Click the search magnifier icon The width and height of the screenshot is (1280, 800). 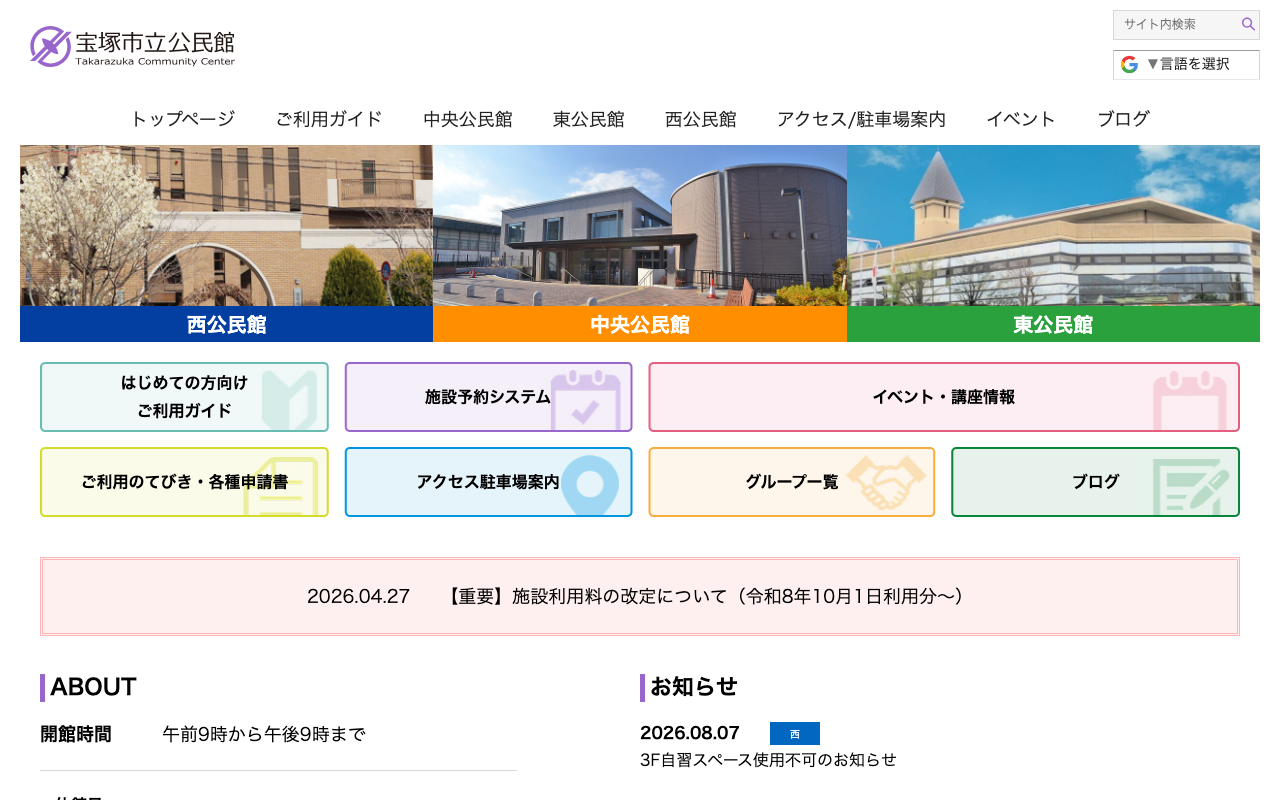pos(1248,24)
